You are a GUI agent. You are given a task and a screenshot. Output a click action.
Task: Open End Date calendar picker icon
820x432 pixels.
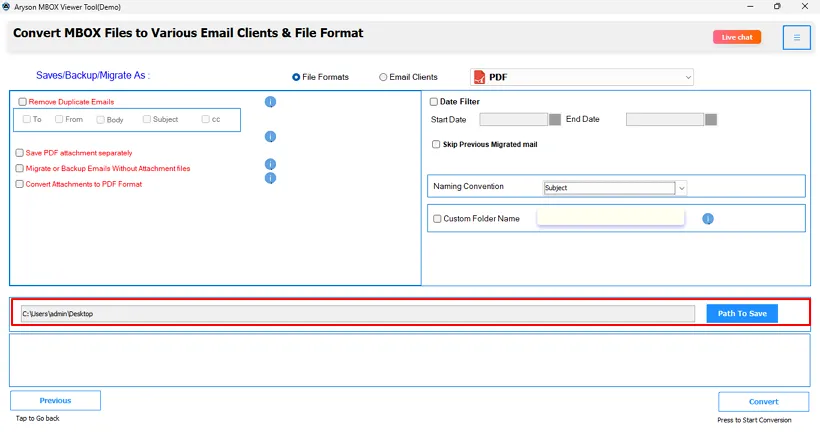[711, 119]
